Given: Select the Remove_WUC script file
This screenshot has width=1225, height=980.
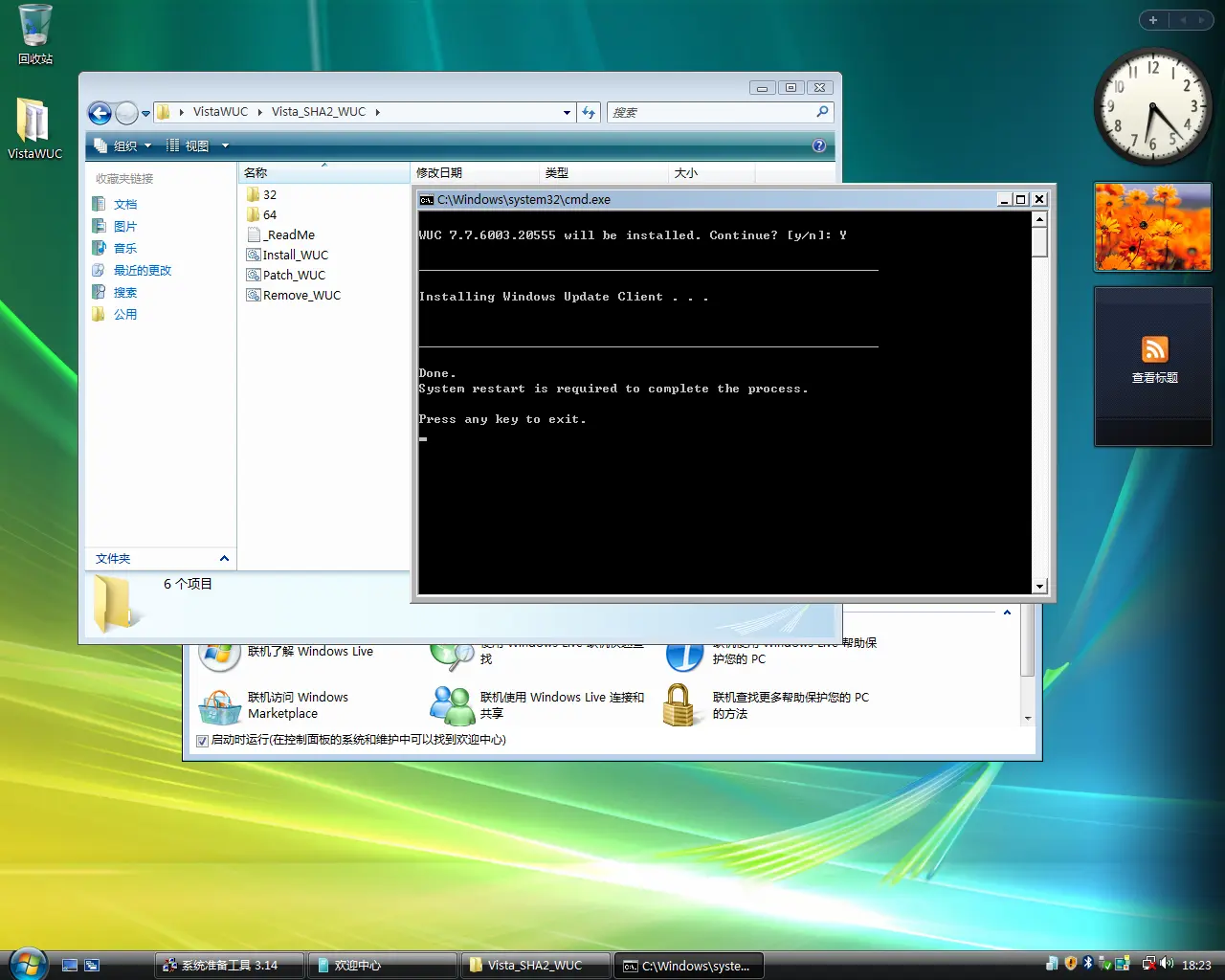Looking at the screenshot, I should pos(293,295).
